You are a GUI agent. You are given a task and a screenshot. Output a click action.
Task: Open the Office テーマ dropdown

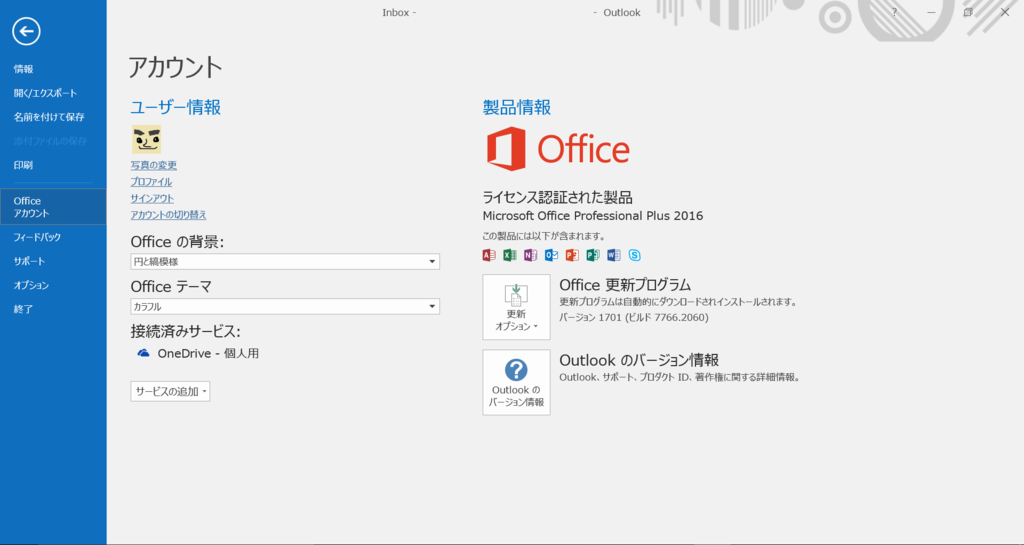(x=285, y=306)
